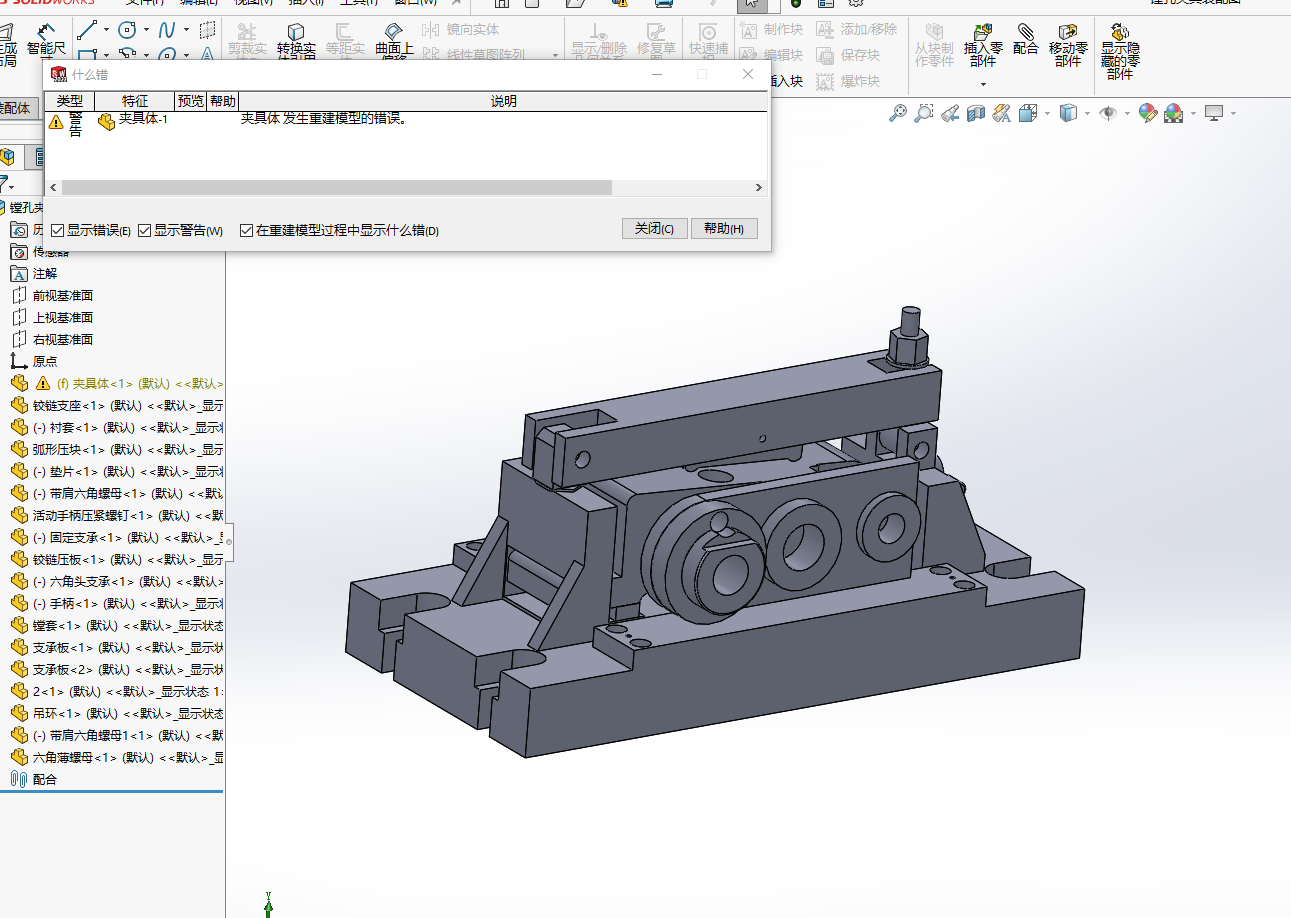Viewport: 1291px width, 918px height.
Task: Click the 关闭(C) button
Action: 654,229
